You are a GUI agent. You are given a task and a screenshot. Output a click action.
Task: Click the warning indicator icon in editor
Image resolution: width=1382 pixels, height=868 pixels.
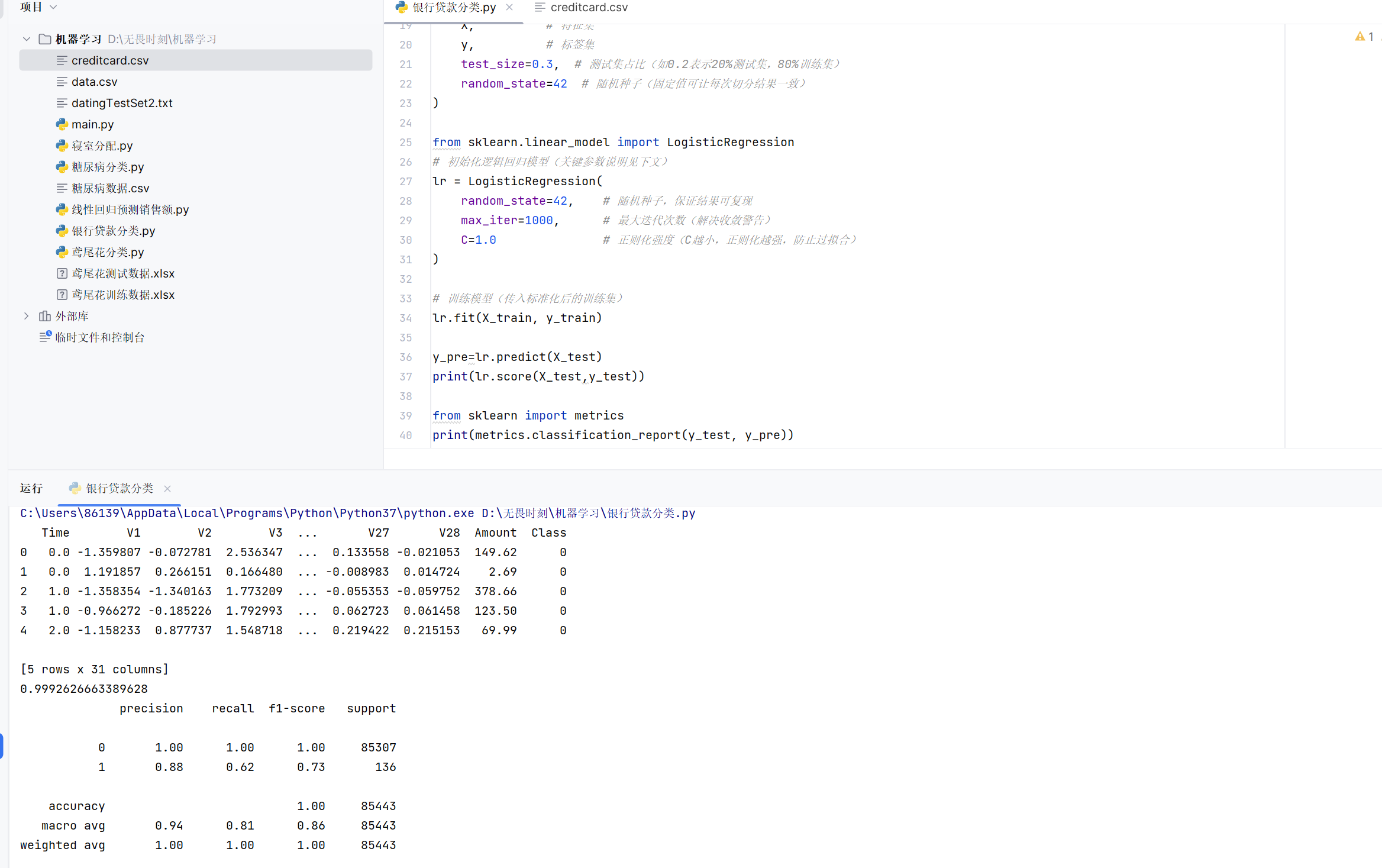tap(1360, 37)
